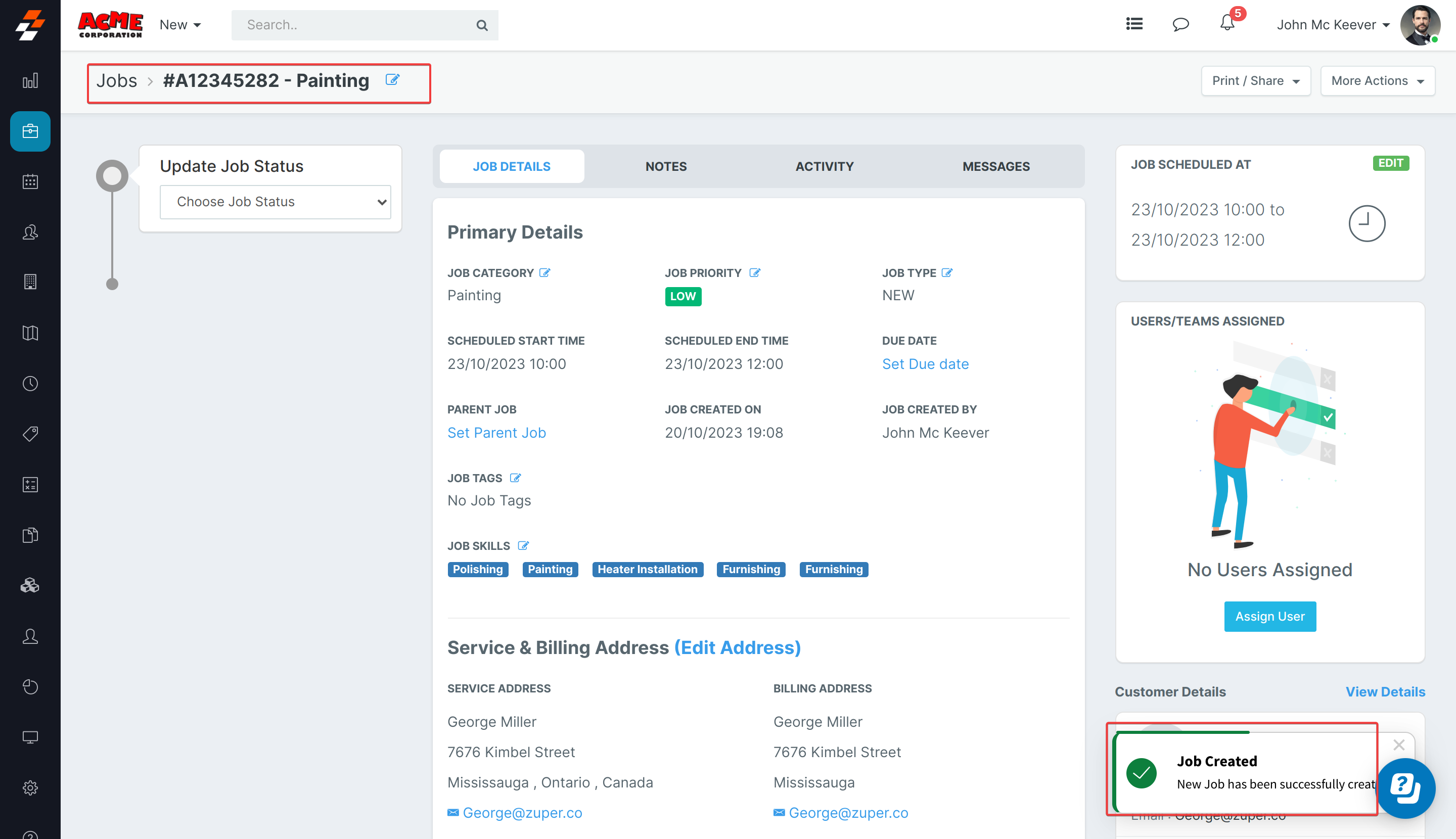Open the chat messages icon
1456x839 pixels.
pyautogui.click(x=1180, y=24)
